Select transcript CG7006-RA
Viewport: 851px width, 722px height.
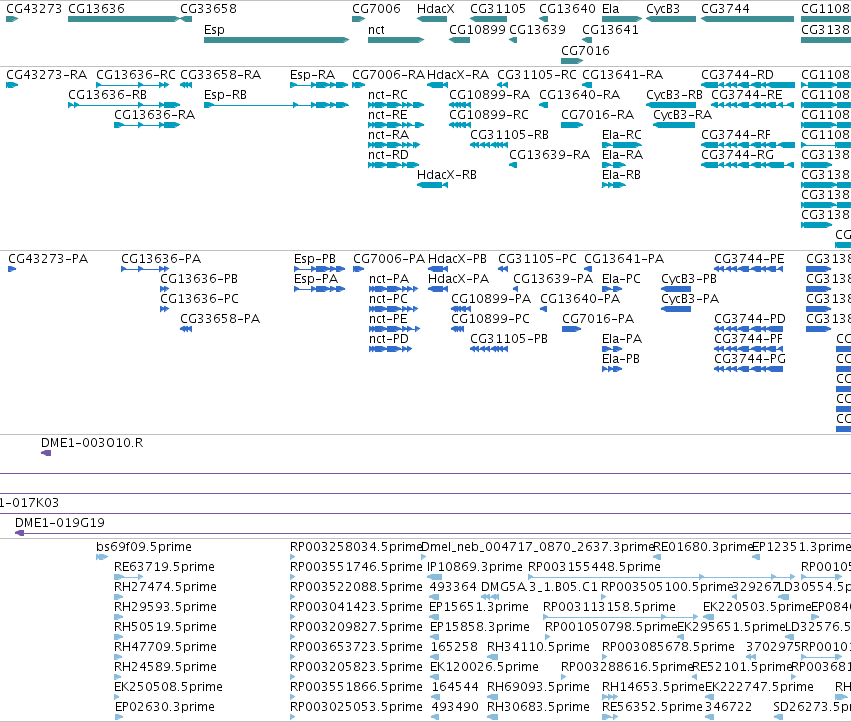coord(359,85)
